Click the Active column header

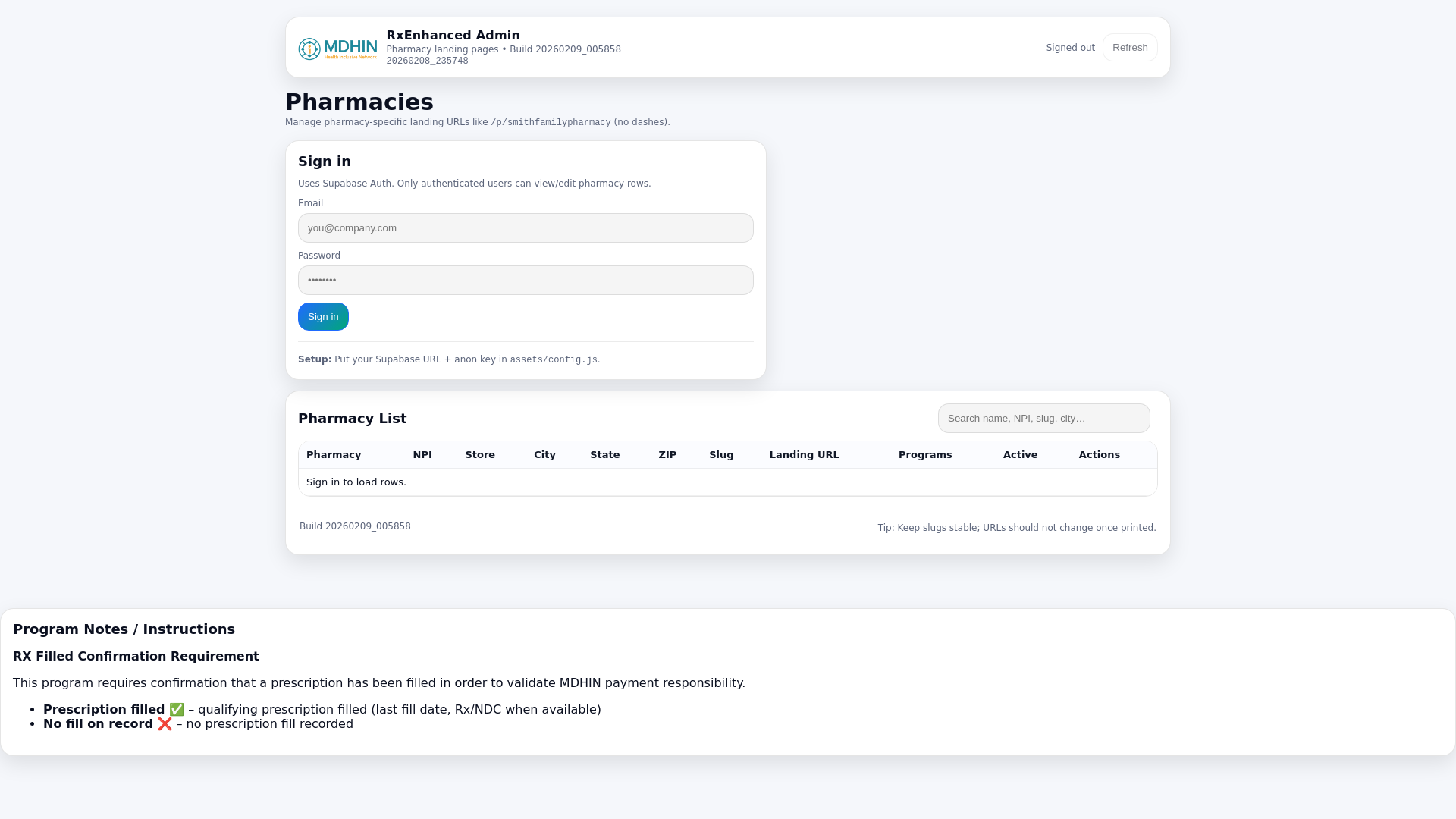point(1020,455)
